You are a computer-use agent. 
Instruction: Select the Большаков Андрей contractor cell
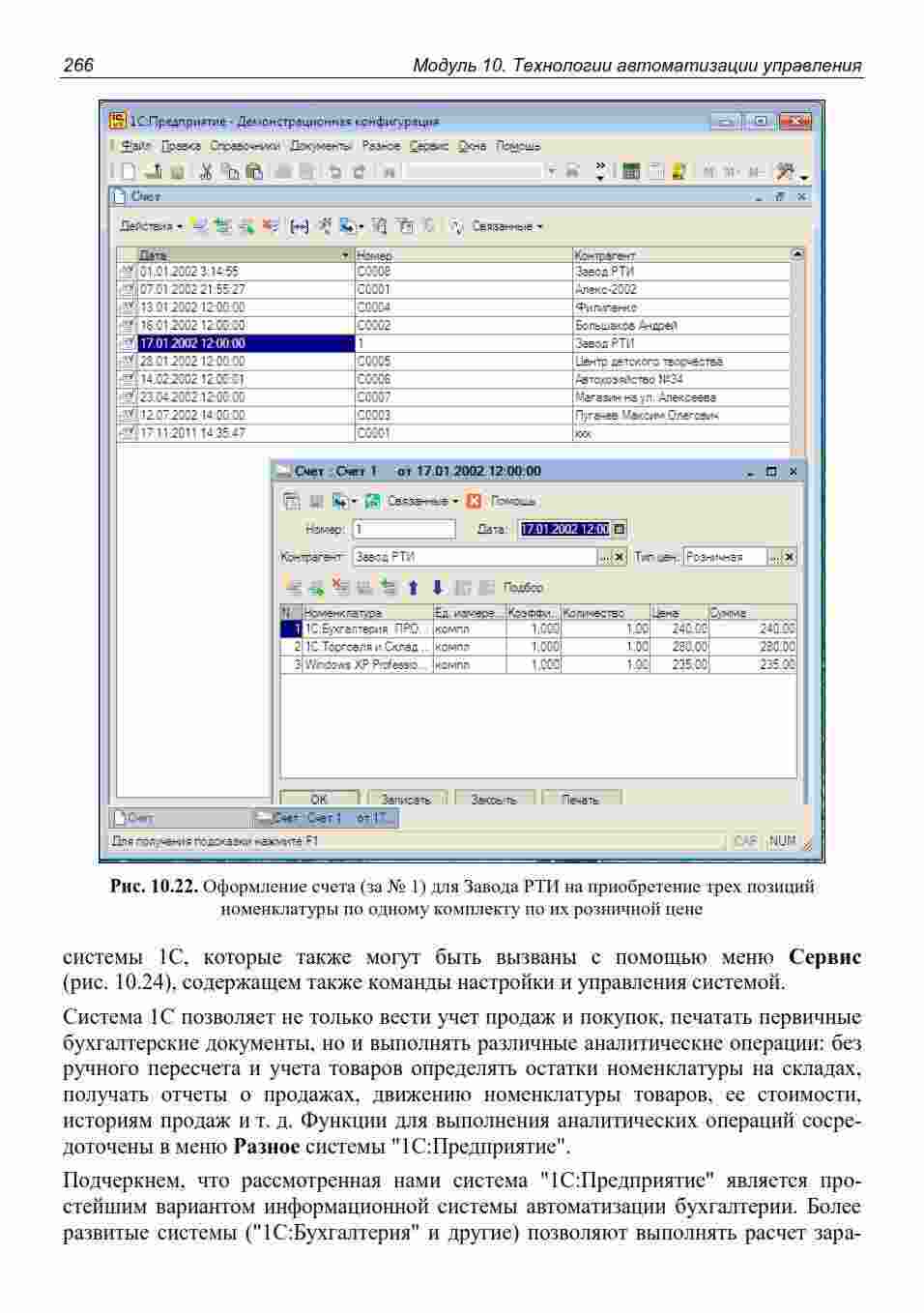tap(680, 325)
